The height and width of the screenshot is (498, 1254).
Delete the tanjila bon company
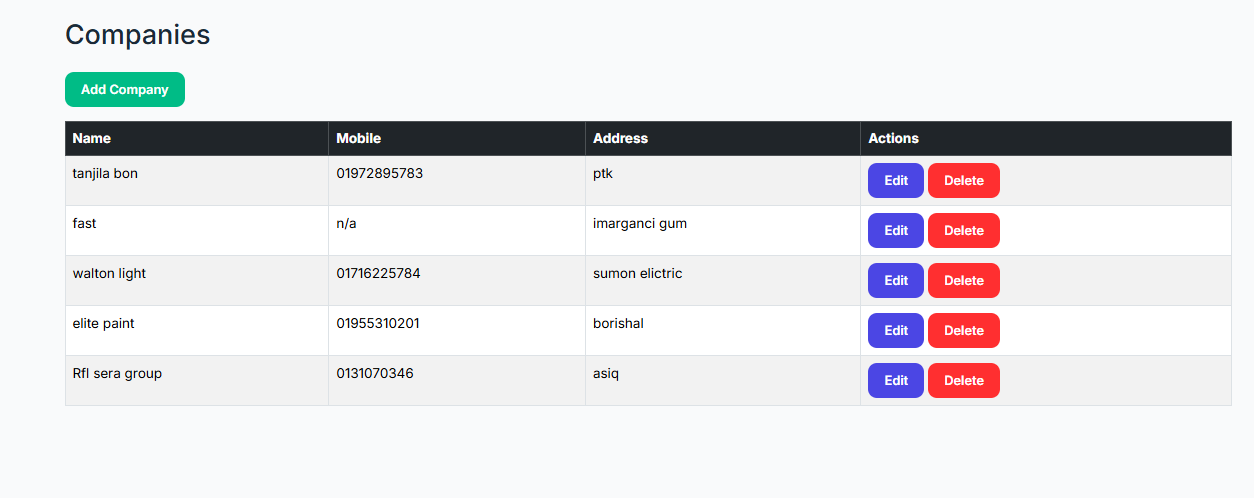963,181
